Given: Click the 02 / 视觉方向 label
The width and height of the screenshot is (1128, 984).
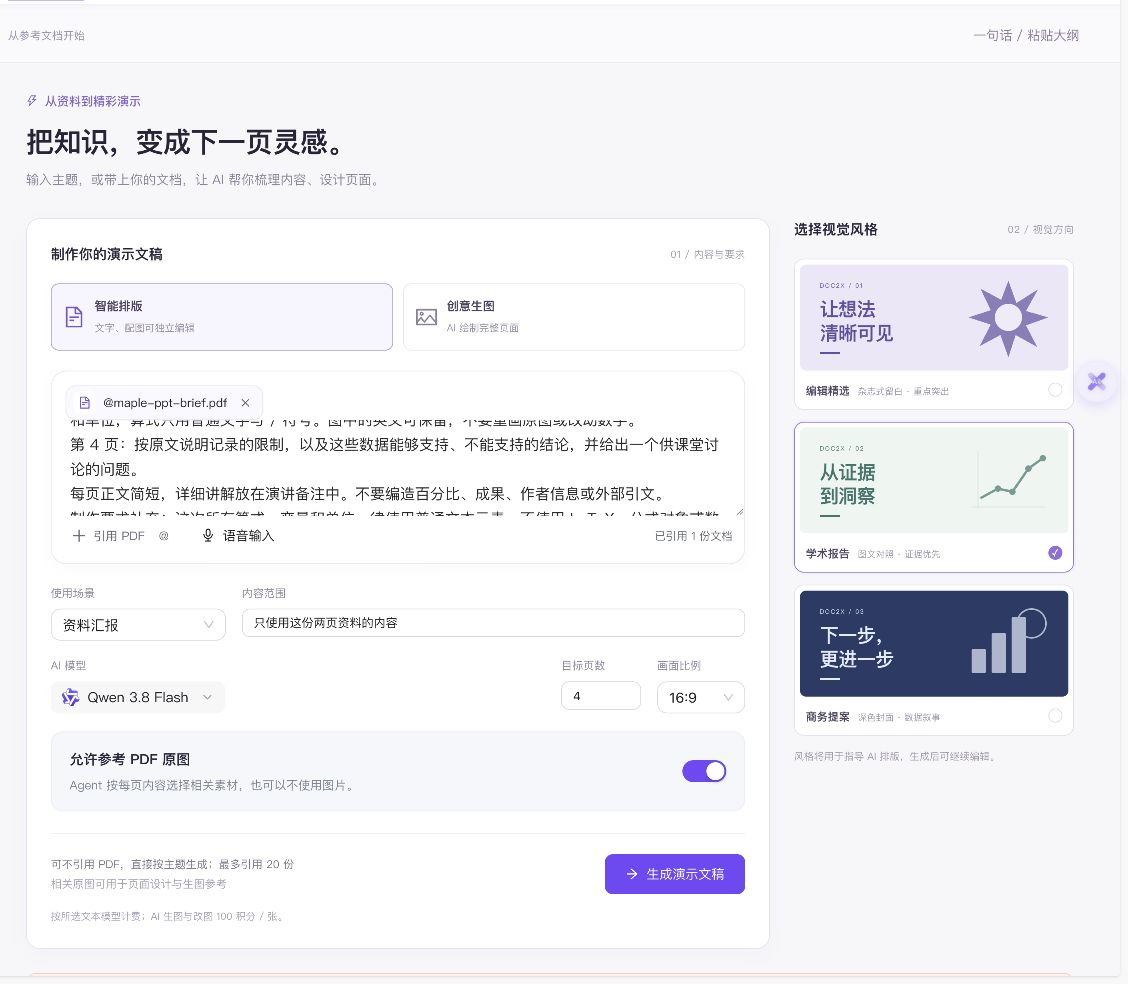Looking at the screenshot, I should coord(1040,229).
